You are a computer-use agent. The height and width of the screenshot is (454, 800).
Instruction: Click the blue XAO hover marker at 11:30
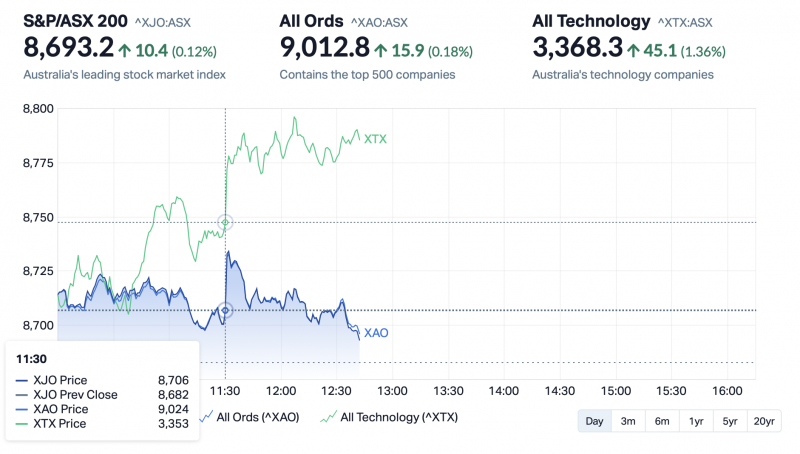click(225, 311)
